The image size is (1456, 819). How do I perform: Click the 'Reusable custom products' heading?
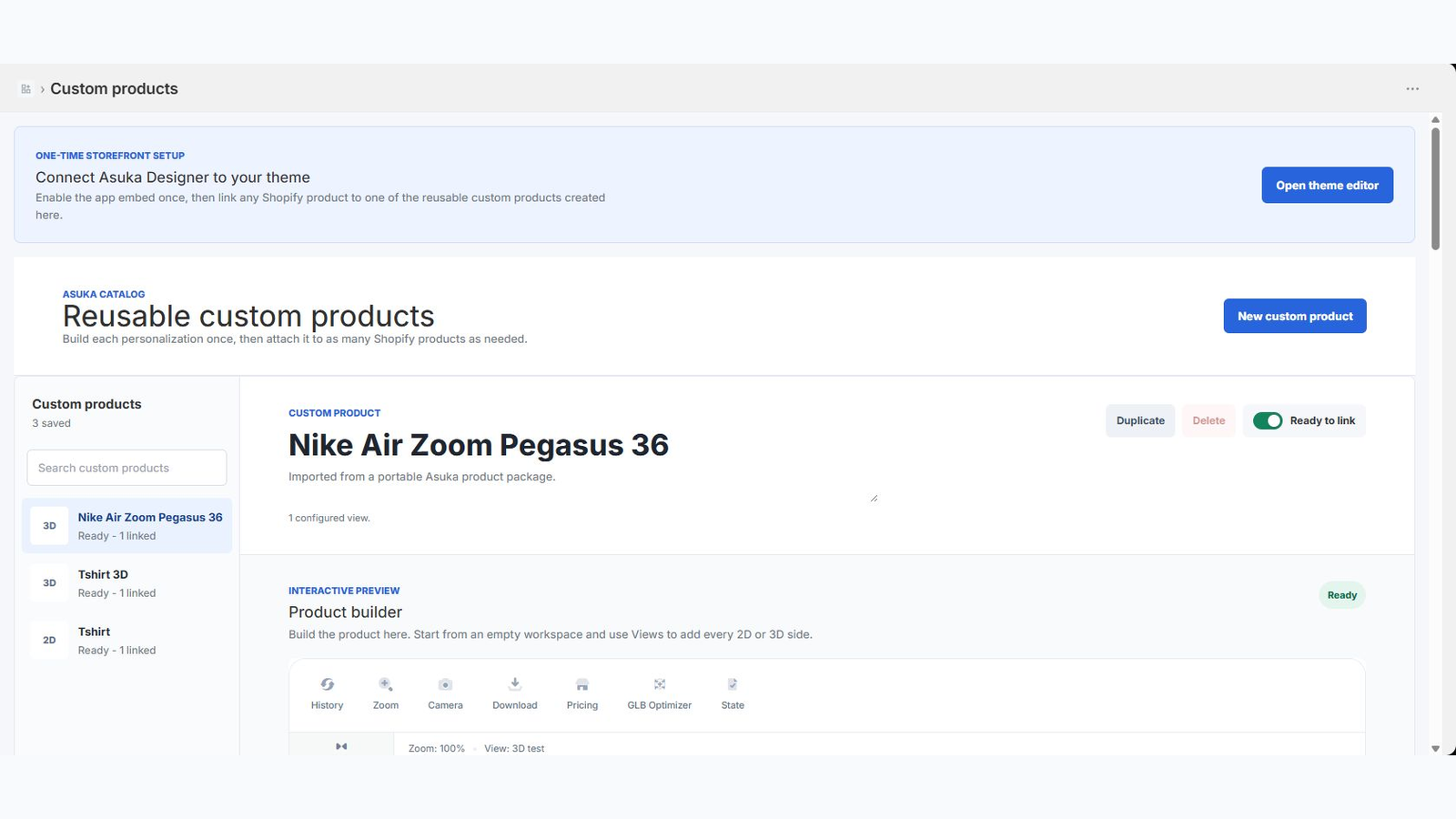click(x=248, y=316)
